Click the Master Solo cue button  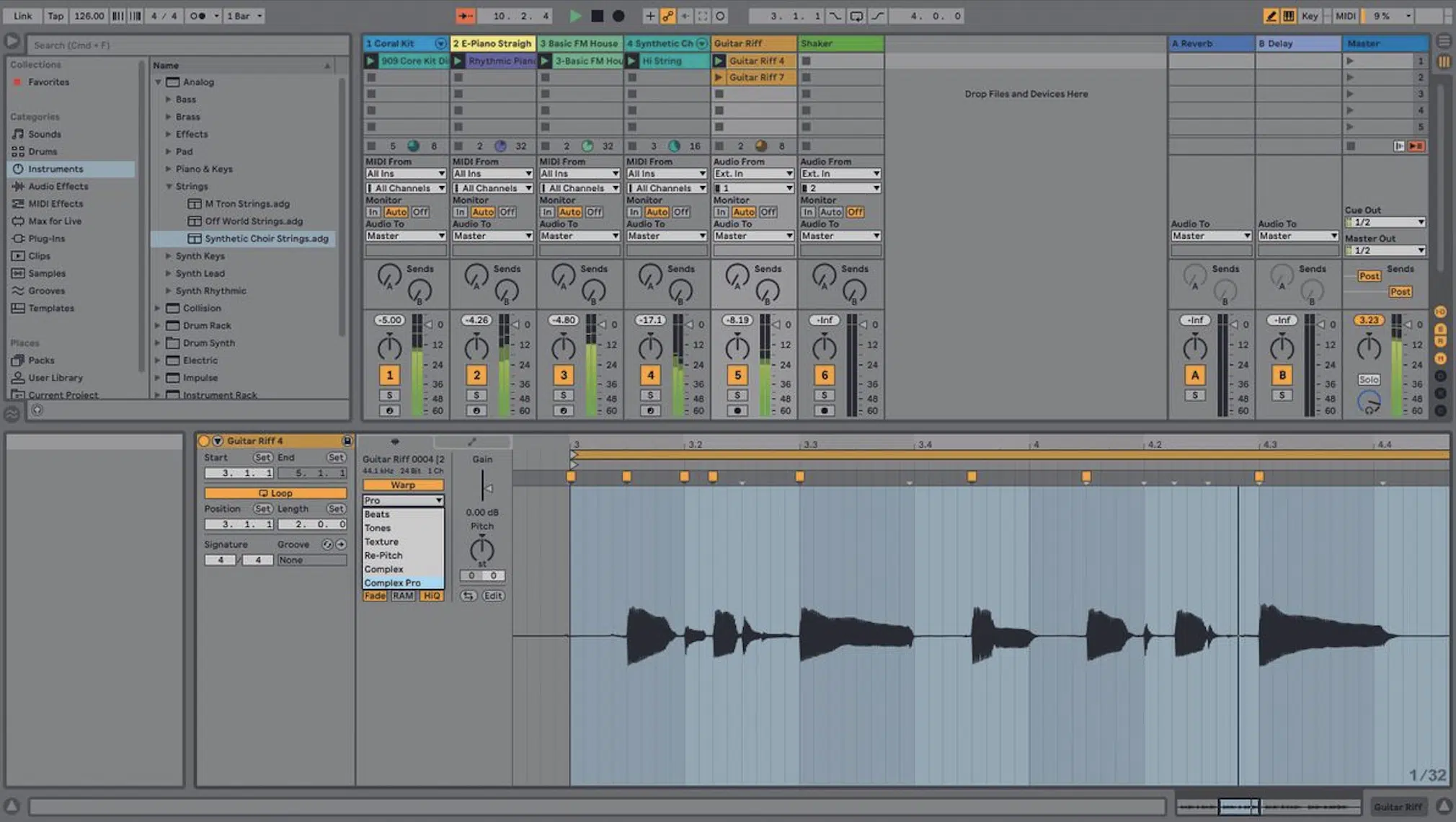1368,380
